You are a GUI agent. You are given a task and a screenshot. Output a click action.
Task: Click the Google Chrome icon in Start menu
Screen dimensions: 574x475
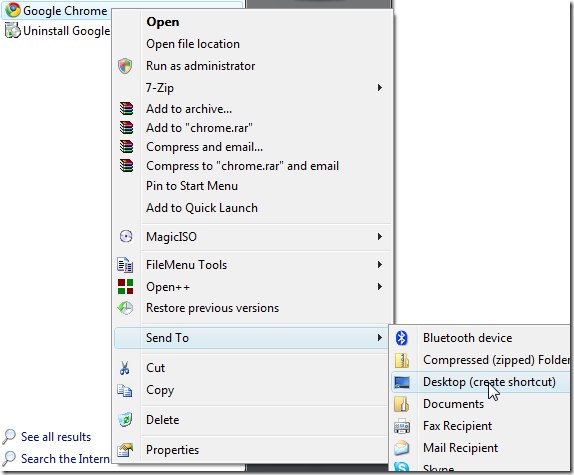[13, 10]
